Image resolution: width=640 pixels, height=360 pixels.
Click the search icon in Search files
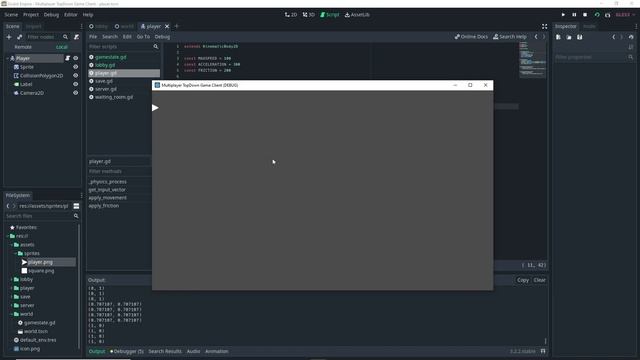click(76, 216)
